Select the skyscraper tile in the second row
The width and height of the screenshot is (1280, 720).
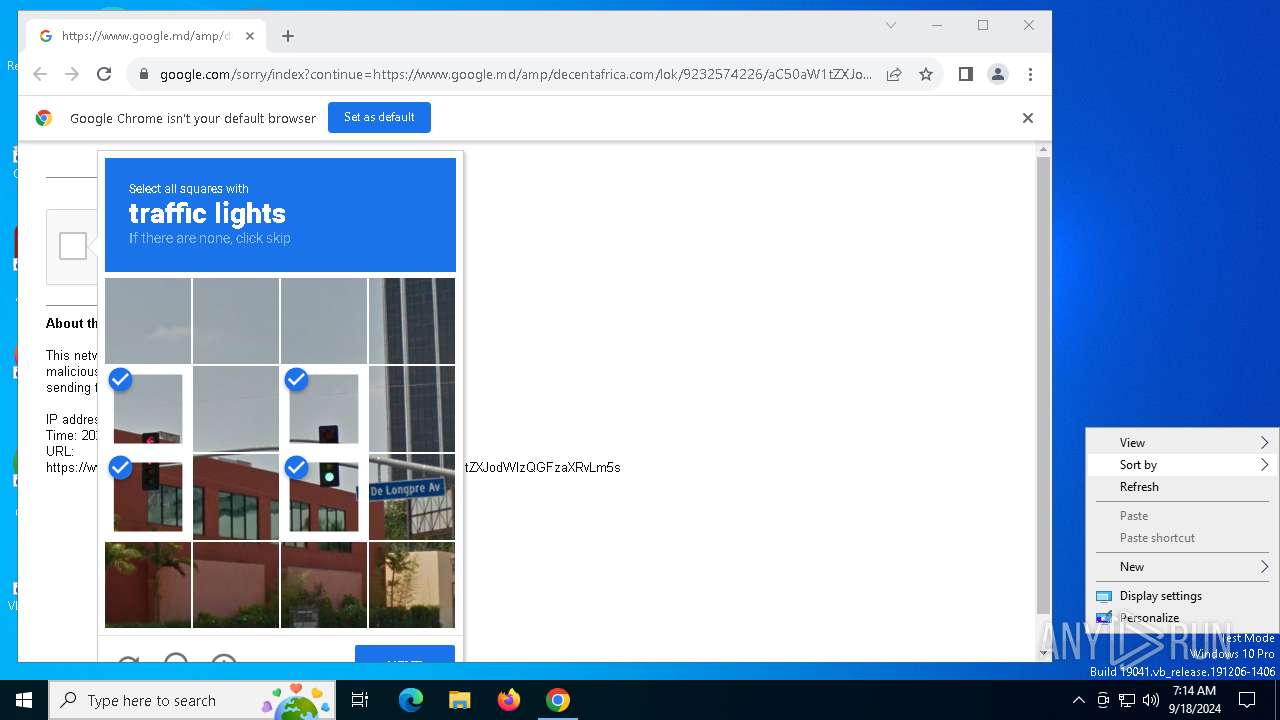pos(412,409)
